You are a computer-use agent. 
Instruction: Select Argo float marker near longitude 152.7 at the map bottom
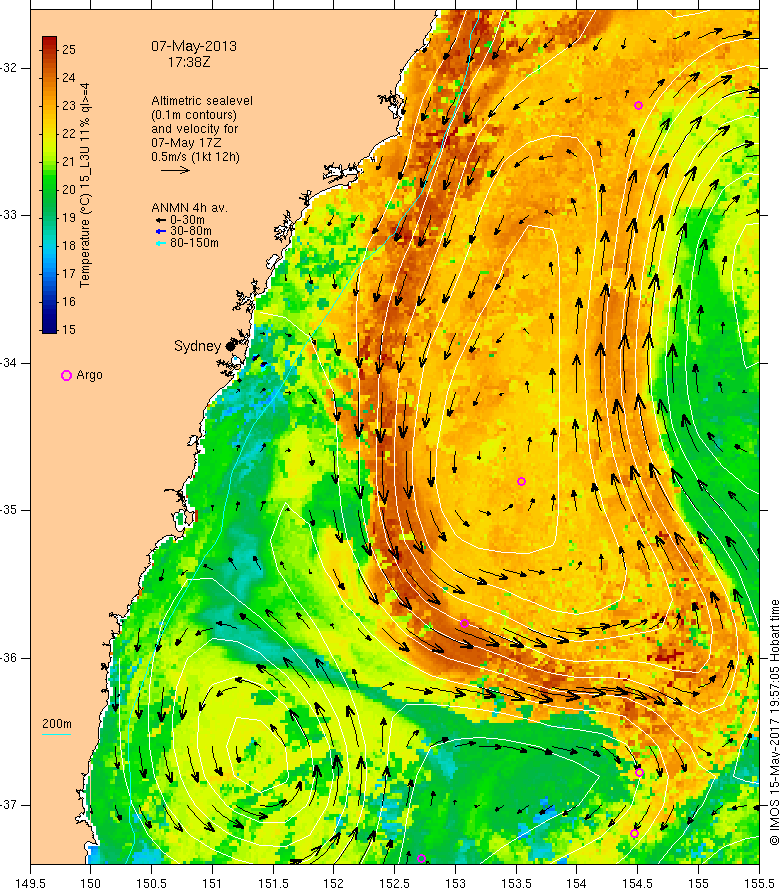tap(421, 858)
